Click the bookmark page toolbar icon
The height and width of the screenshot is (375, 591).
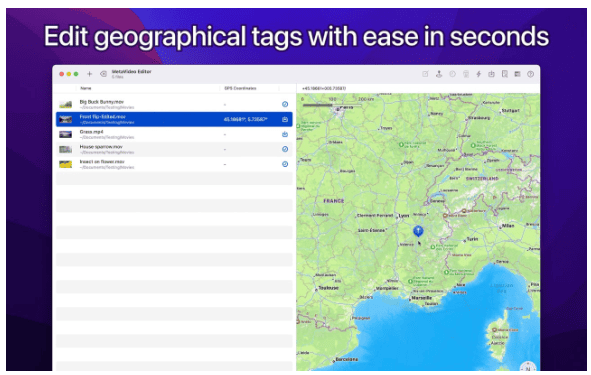pyautogui.click(x=505, y=74)
